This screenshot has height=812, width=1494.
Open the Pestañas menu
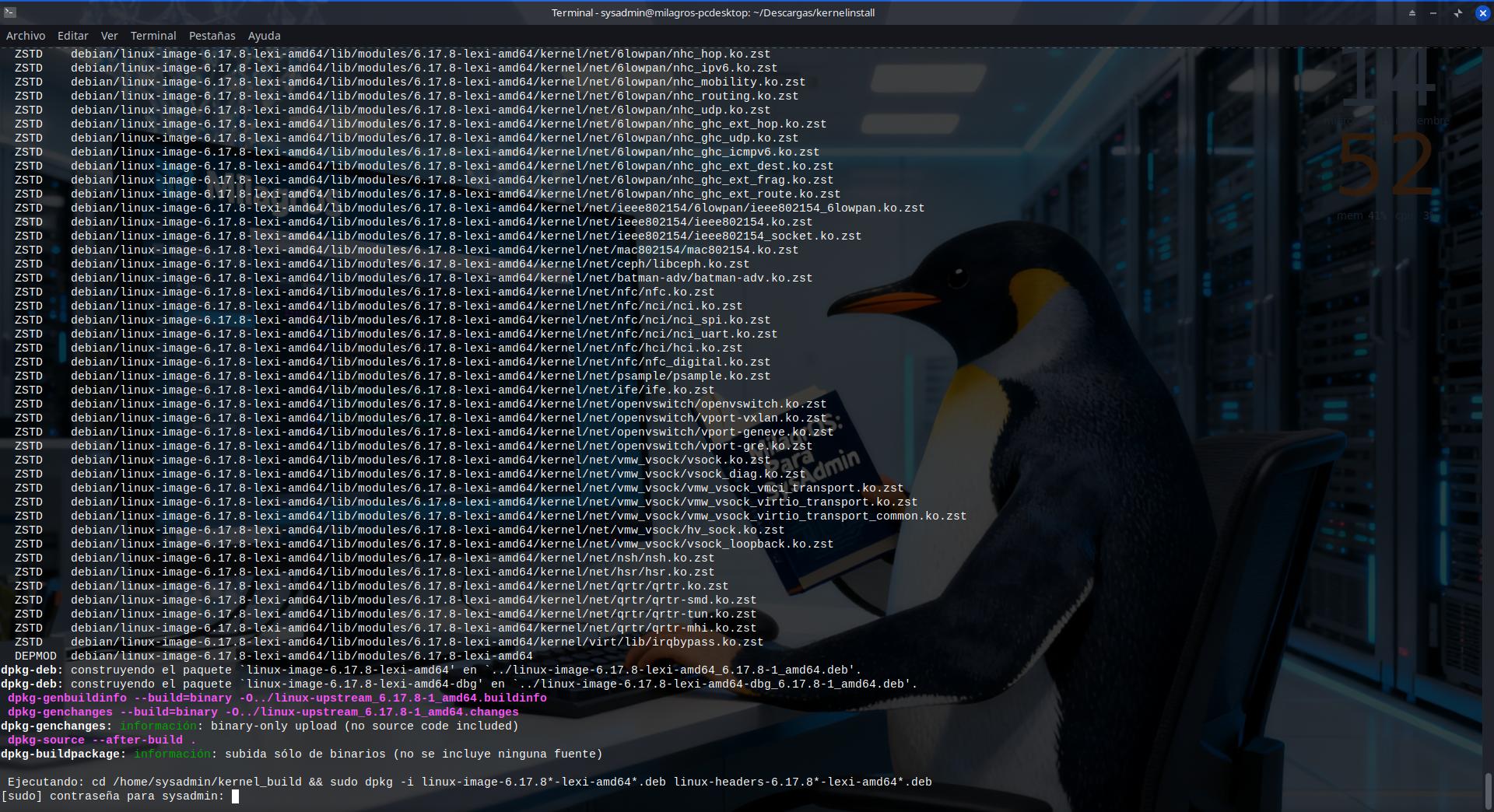(x=212, y=36)
